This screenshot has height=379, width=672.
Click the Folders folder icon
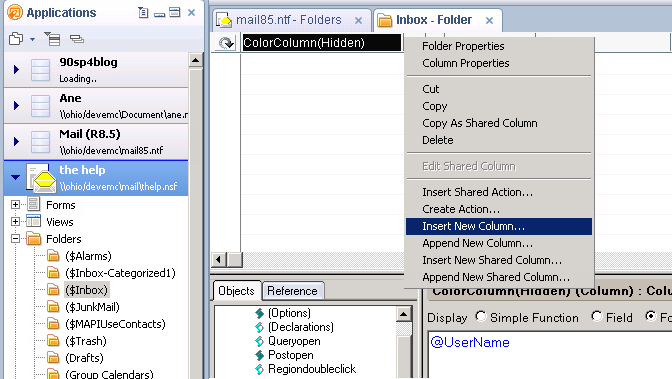click(x=33, y=238)
